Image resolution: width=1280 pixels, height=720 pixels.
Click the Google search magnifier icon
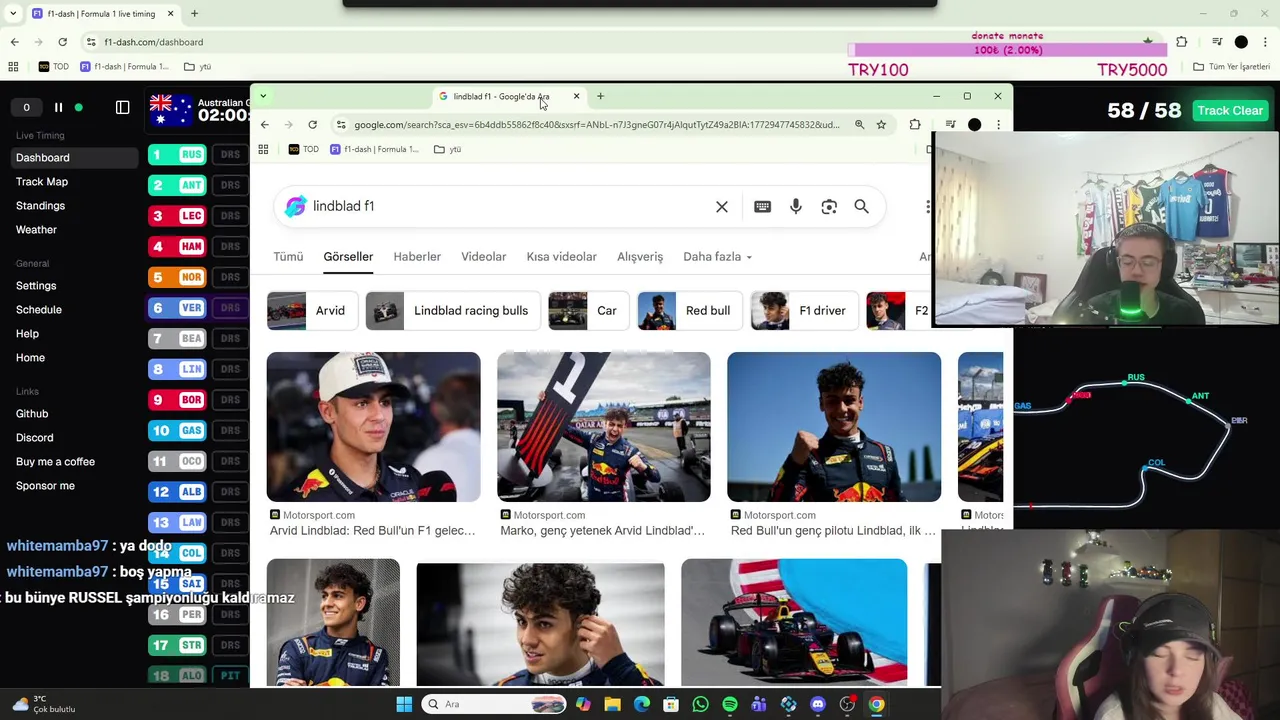pyautogui.click(x=861, y=206)
